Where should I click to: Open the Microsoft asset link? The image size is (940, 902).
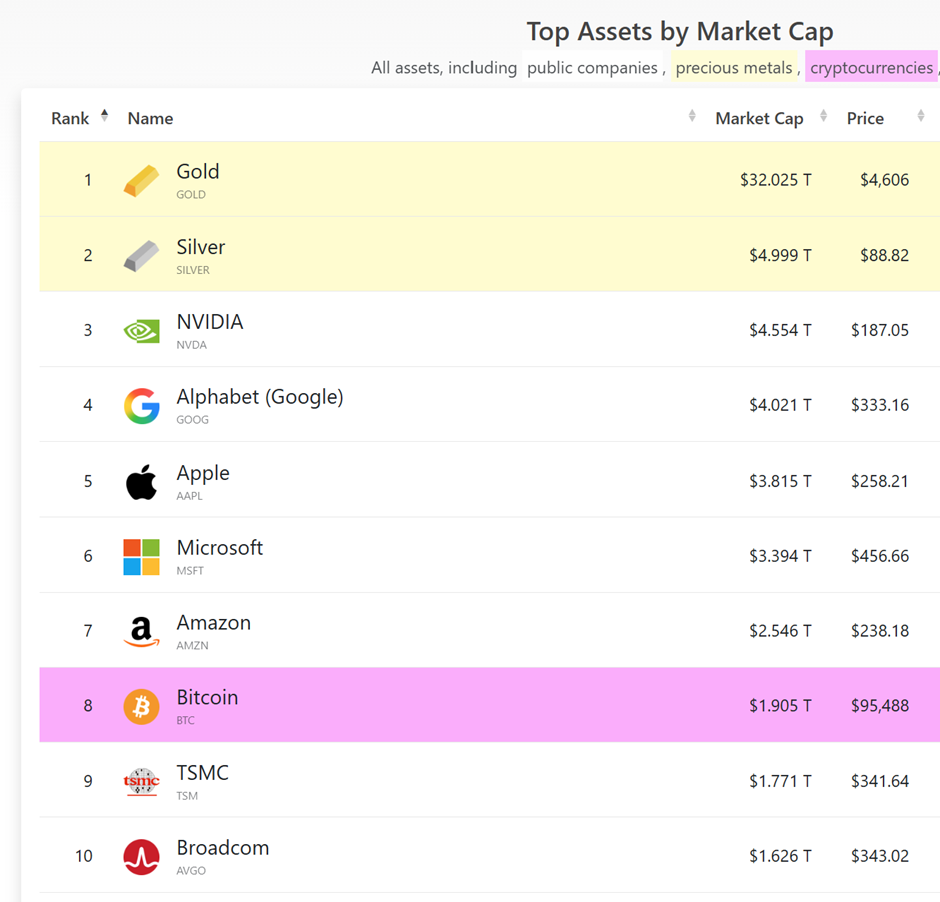pos(219,548)
